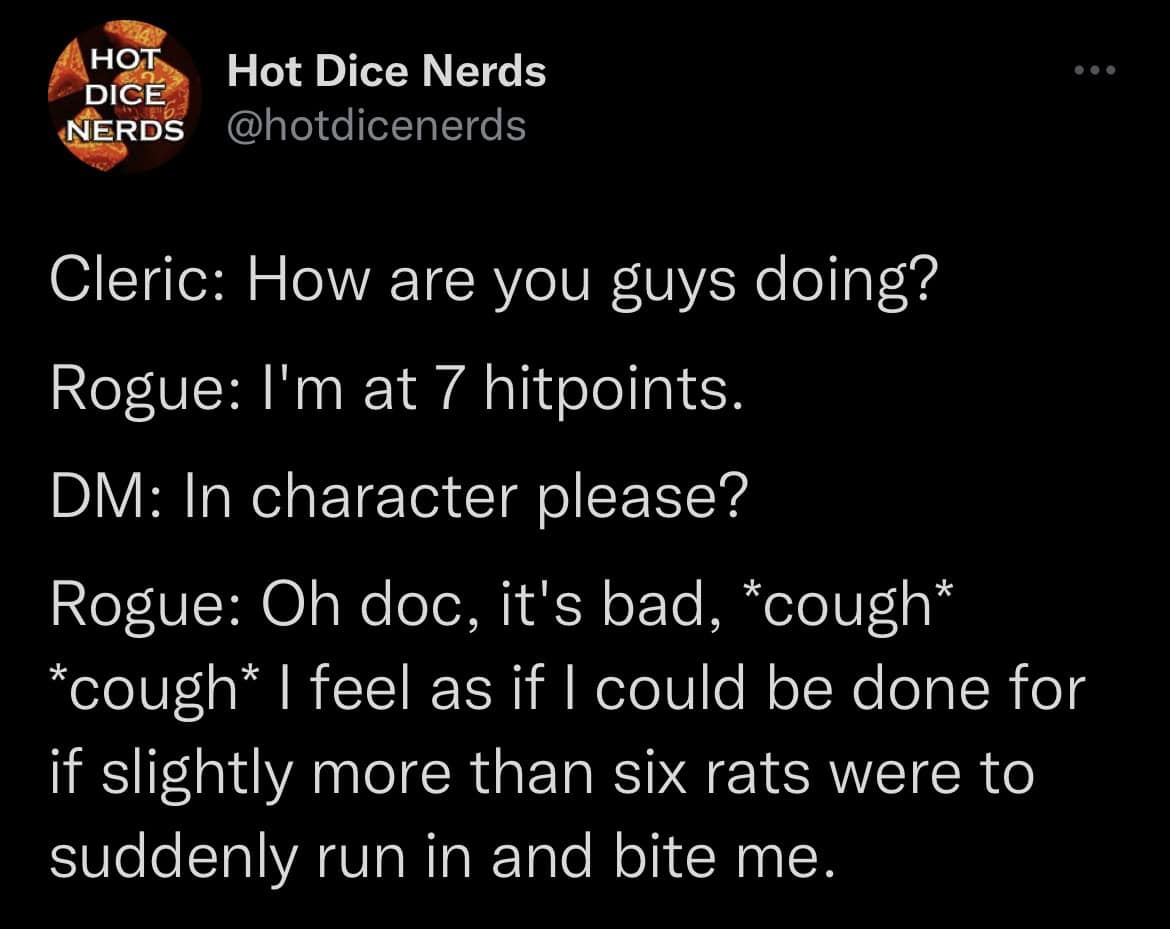
Task: Tap the paragraph about six rats
Action: pos(540,770)
